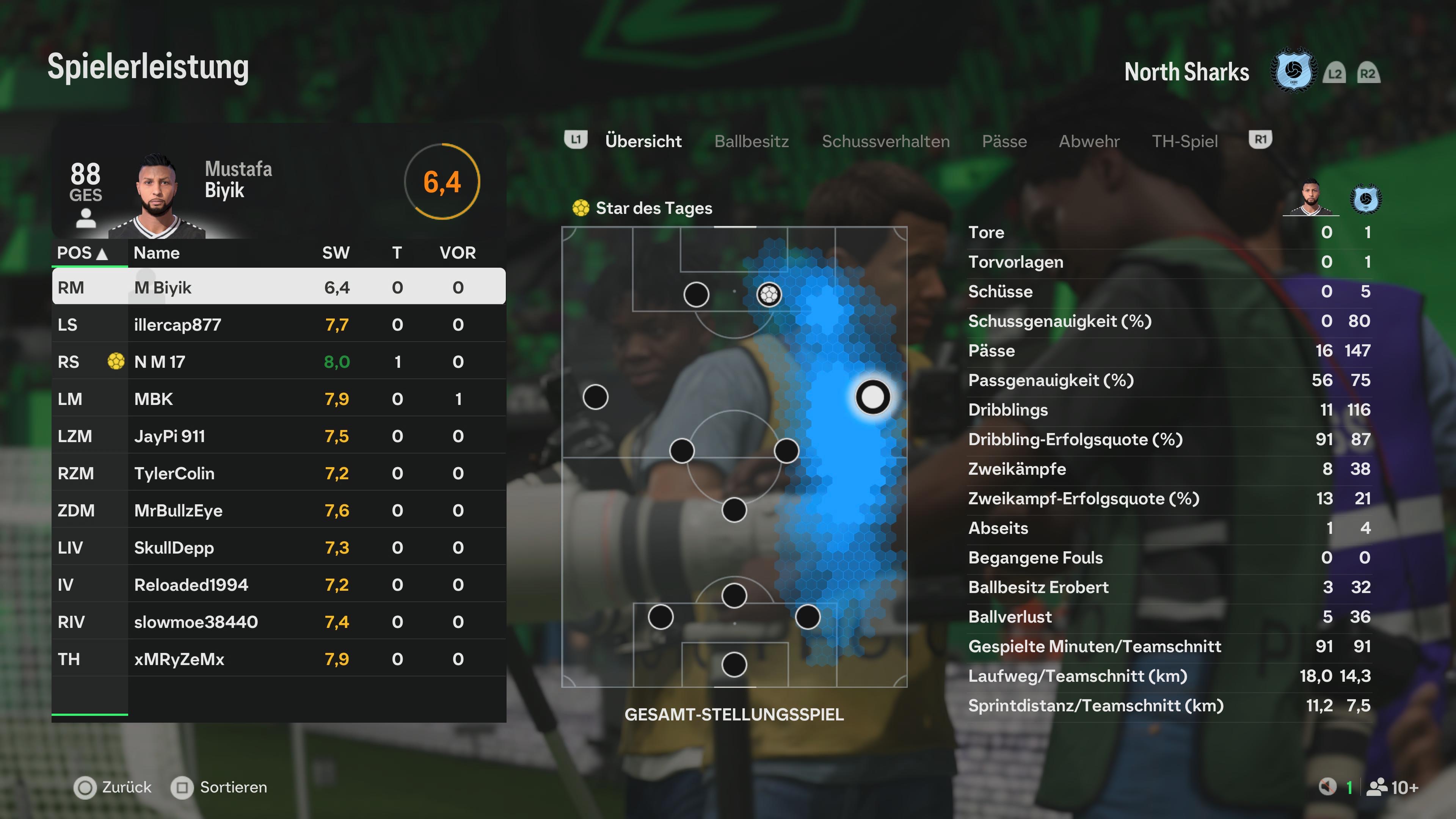
Task: Click the North Sharks club crest at top
Action: tap(1293, 71)
